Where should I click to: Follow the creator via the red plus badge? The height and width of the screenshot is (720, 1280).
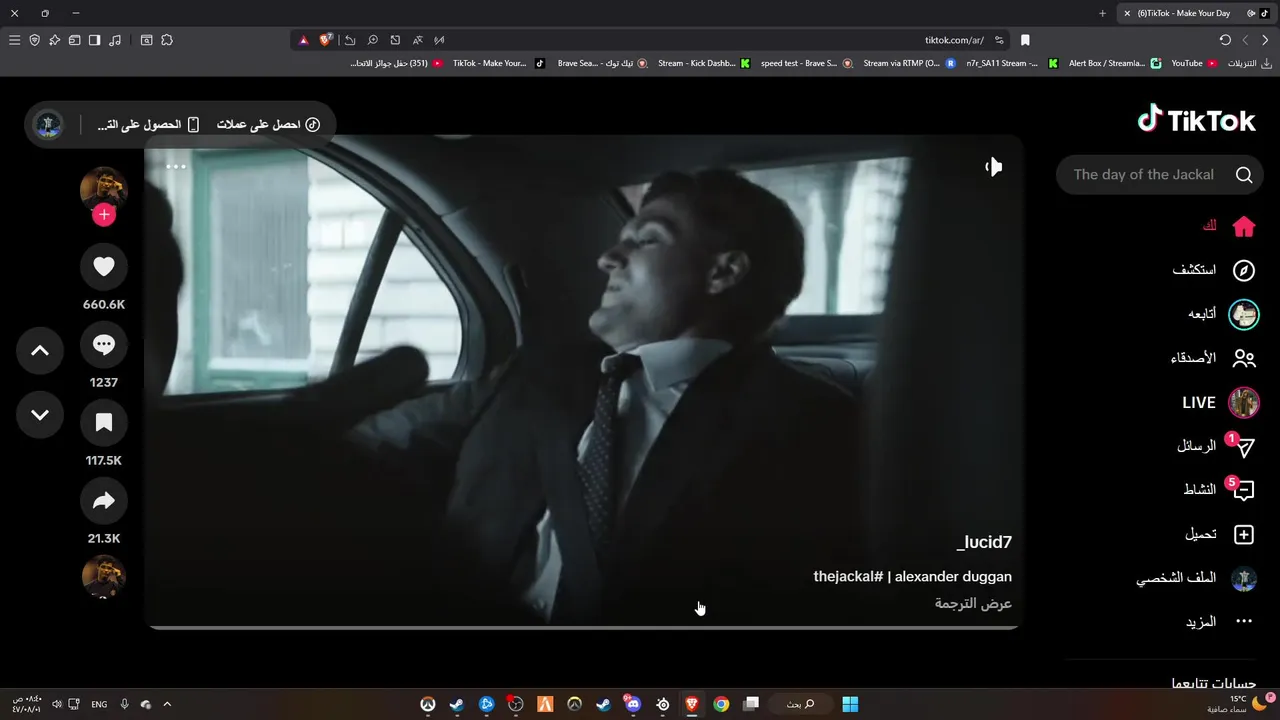click(104, 215)
